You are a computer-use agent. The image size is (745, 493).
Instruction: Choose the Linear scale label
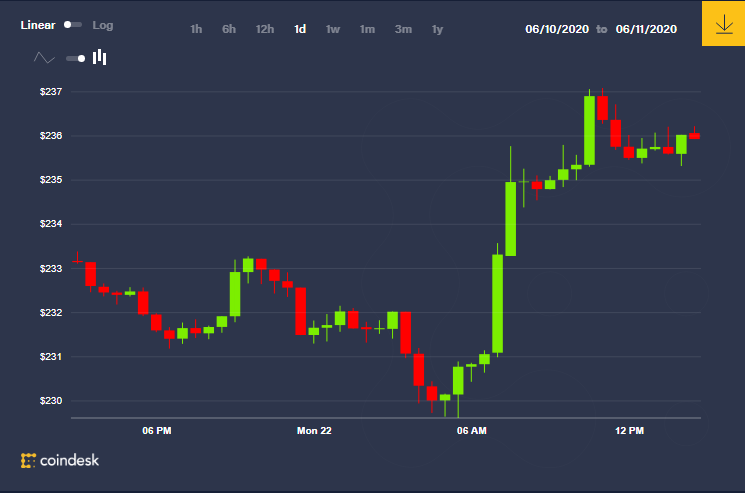coord(38,25)
